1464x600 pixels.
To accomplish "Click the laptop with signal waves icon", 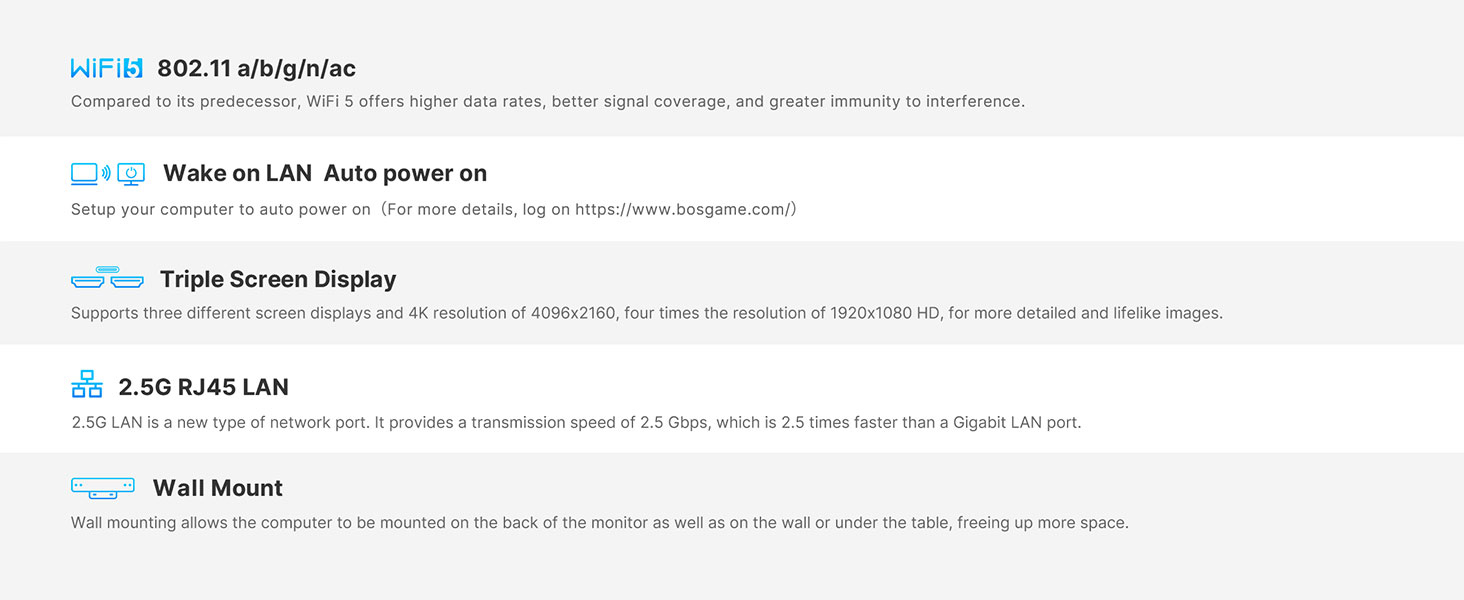I will pyautogui.click(x=90, y=174).
